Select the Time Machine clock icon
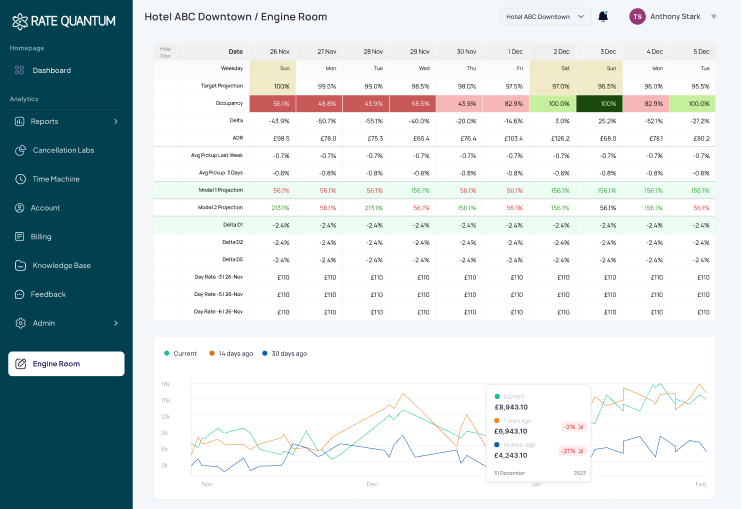Image resolution: width=742 pixels, height=509 pixels. [x=20, y=179]
